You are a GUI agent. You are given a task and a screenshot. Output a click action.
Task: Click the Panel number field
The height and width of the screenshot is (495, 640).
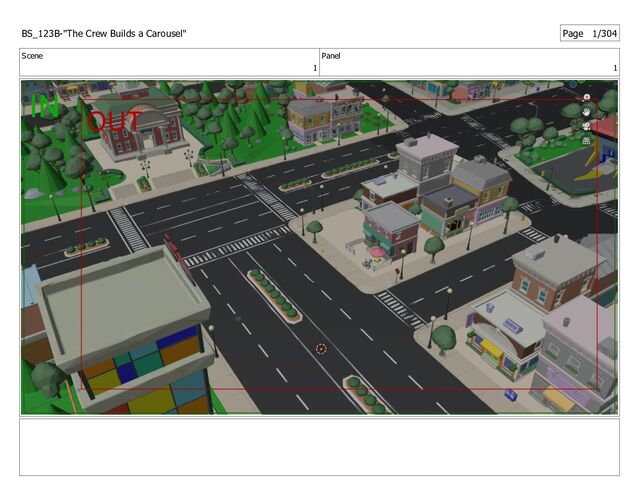(x=468, y=62)
